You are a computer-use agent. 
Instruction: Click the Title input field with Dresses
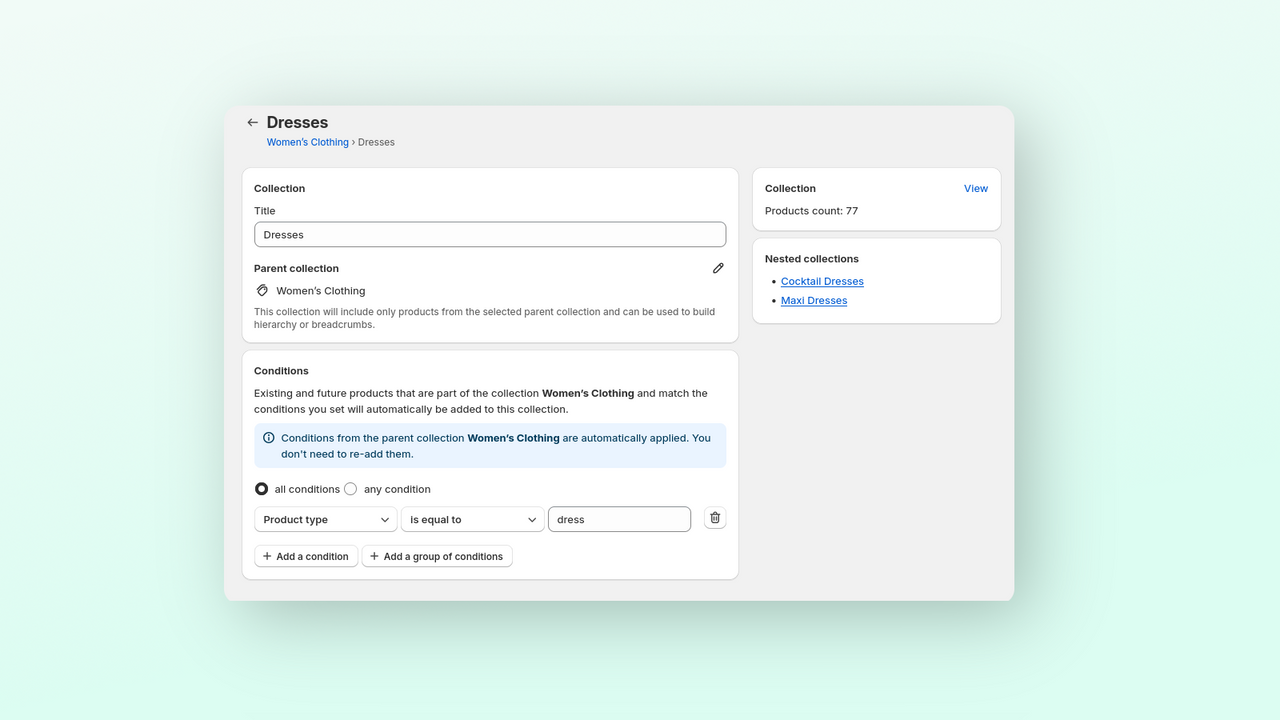tap(490, 235)
